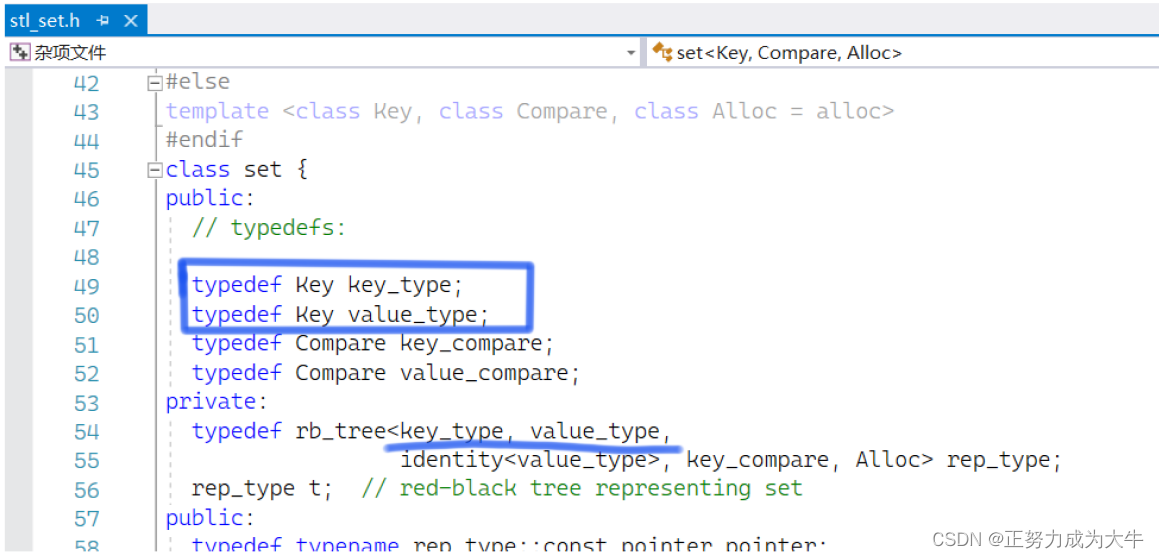Click 'identity<value_type>' on line 55
1159x558 pixels.
coord(530,460)
